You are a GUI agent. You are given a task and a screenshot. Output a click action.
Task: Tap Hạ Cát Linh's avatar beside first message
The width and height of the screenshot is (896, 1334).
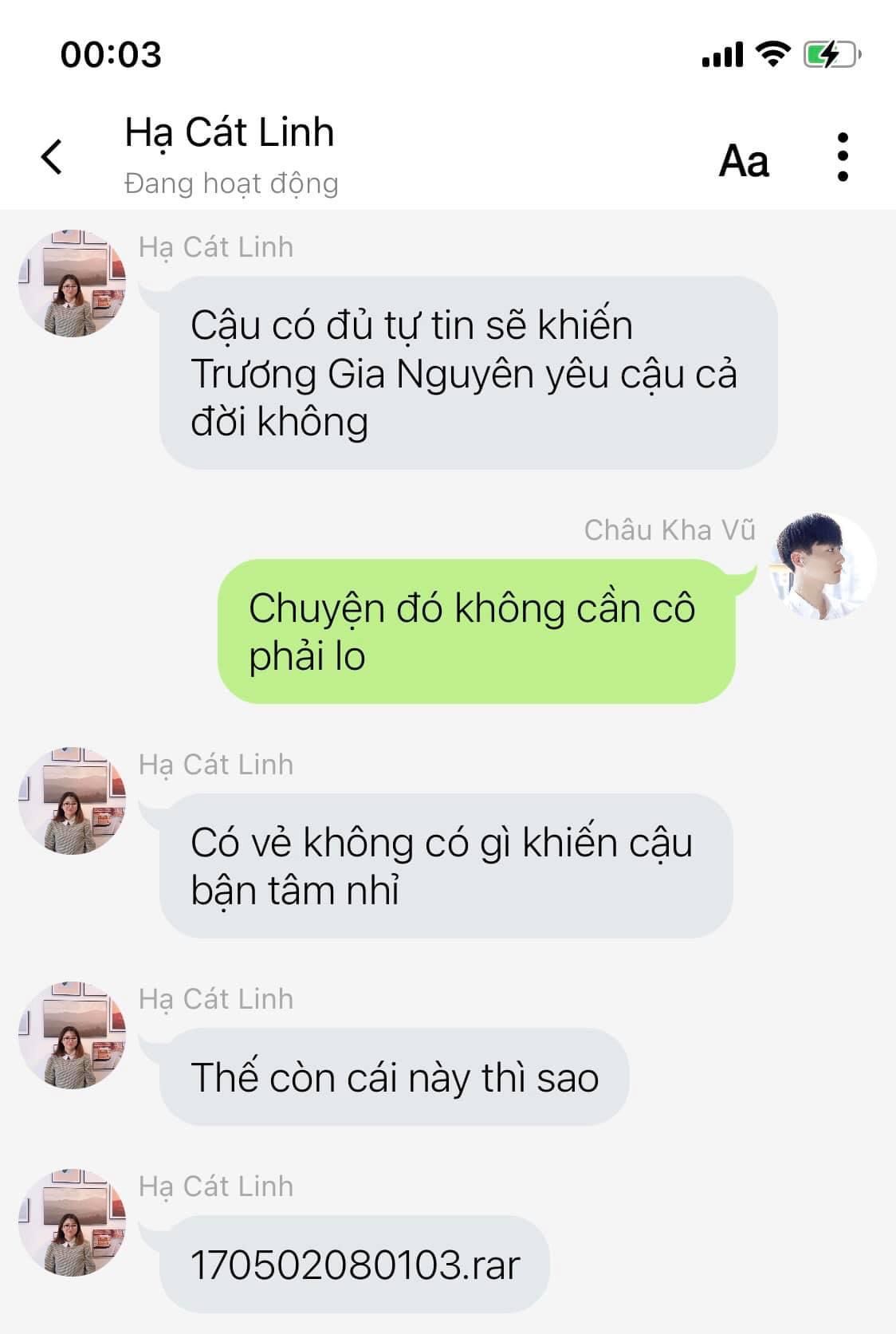click(73, 283)
